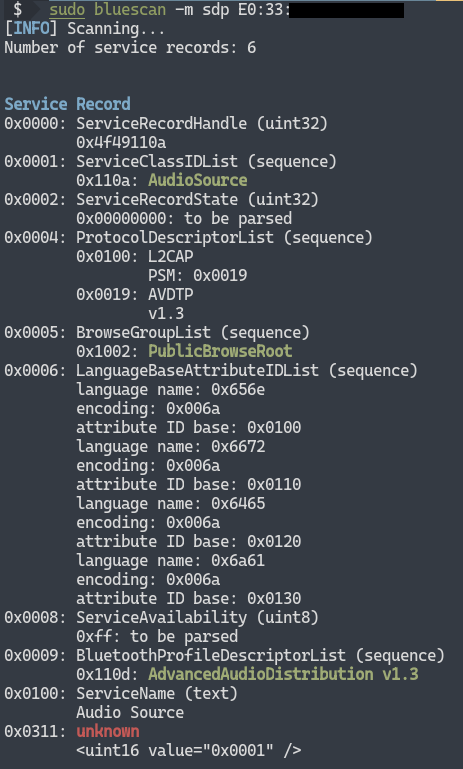Click the green PublicBrowseRoot label
This screenshot has height=769, width=463.
220,351
